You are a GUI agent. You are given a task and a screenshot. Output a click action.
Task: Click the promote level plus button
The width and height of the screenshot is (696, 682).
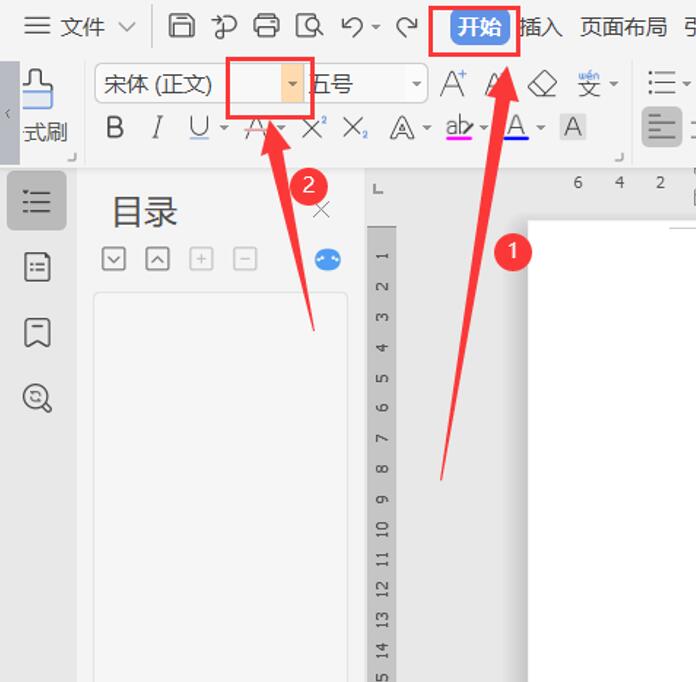pos(201,258)
